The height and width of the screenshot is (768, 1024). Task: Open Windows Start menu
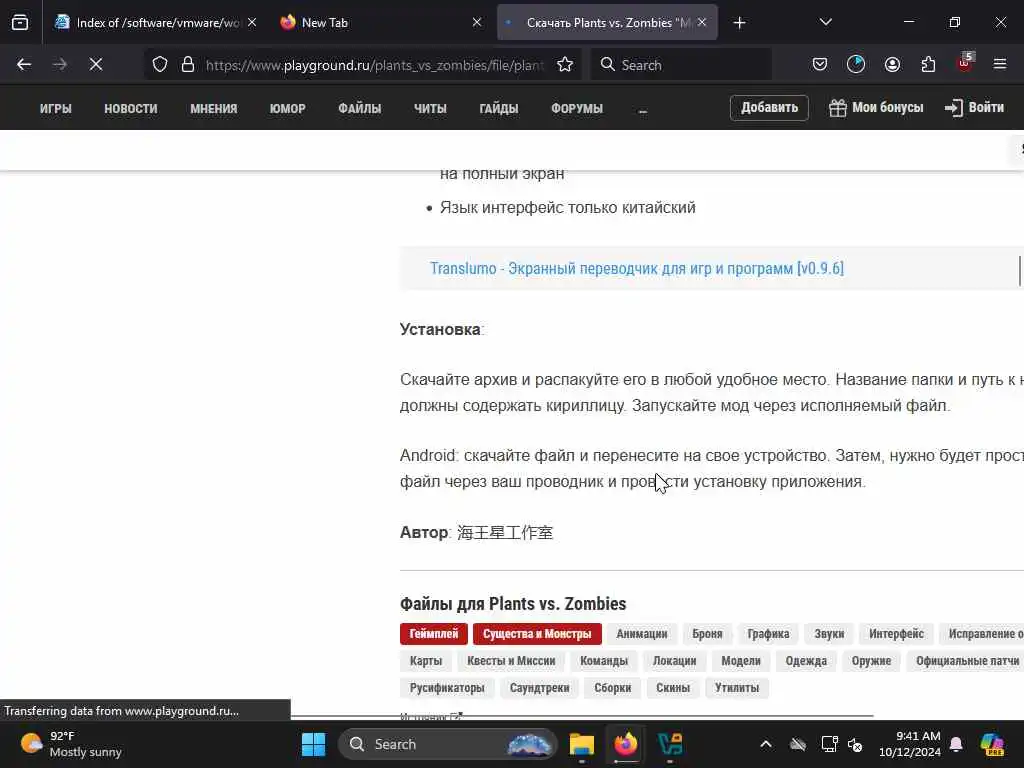coord(313,744)
